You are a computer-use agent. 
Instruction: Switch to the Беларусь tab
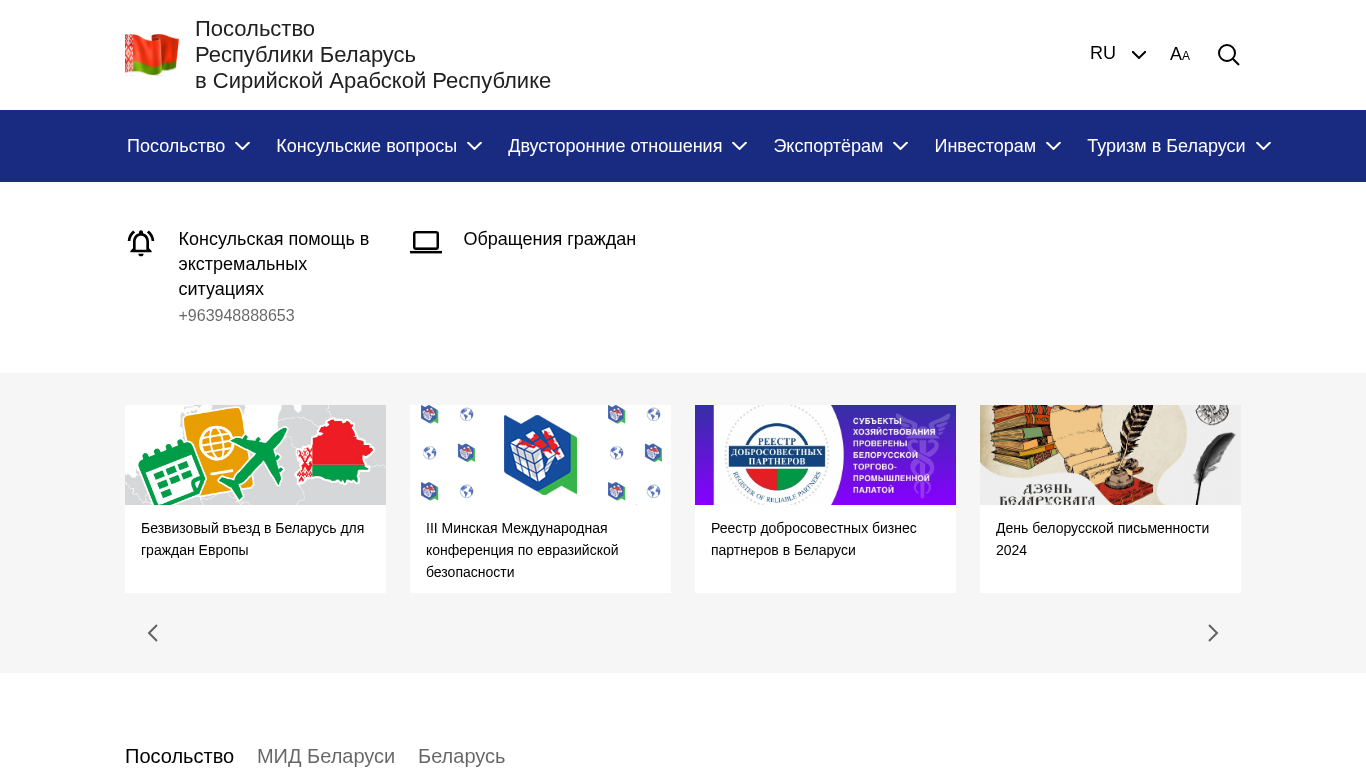pyautogui.click(x=461, y=756)
